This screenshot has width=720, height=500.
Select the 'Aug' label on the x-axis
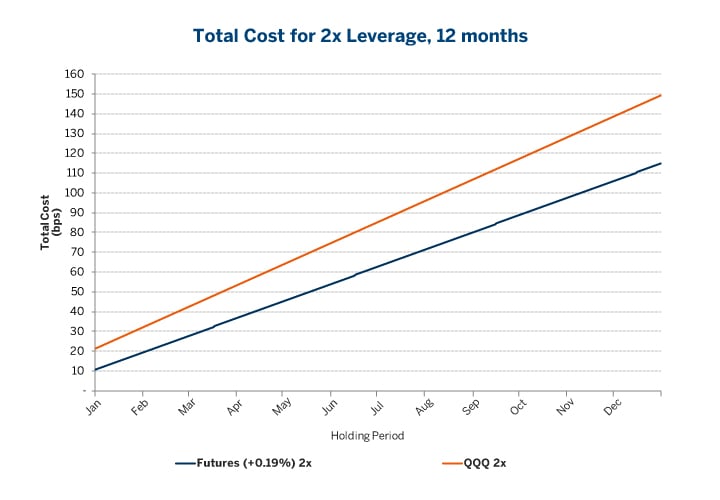pyautogui.click(x=423, y=407)
